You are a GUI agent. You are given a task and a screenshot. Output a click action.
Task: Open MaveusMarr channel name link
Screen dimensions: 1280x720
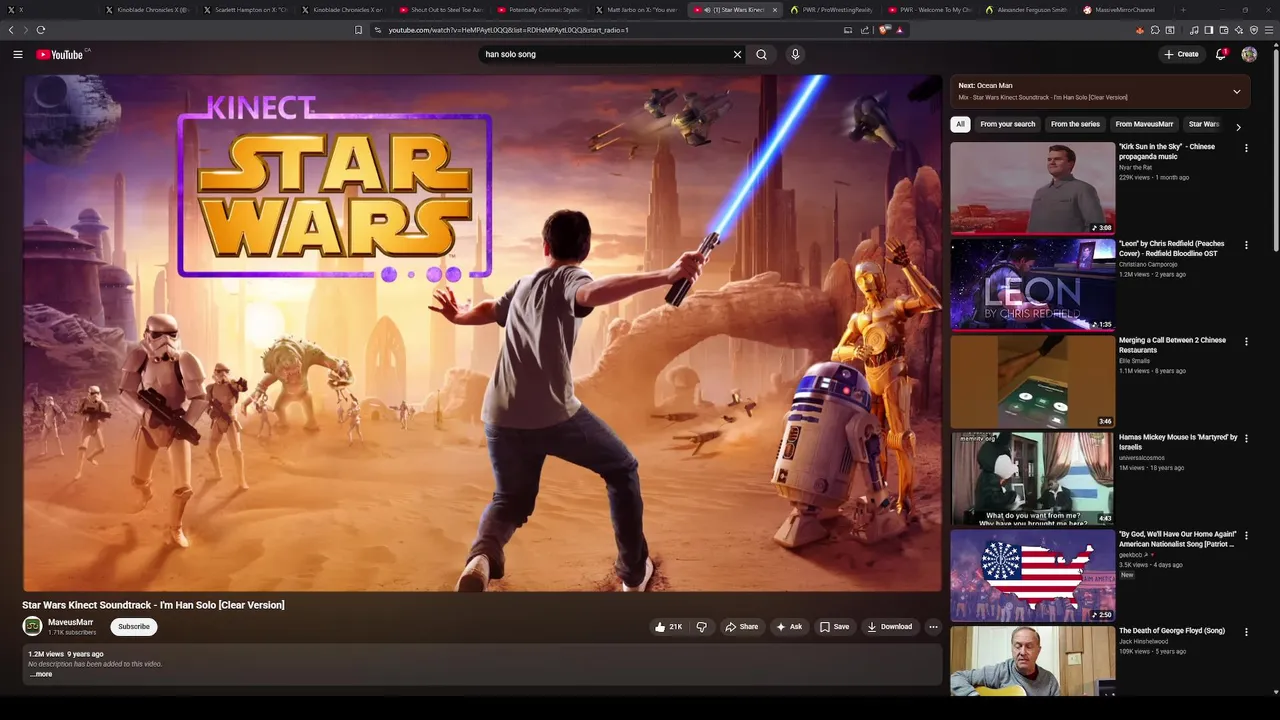tap(70, 622)
